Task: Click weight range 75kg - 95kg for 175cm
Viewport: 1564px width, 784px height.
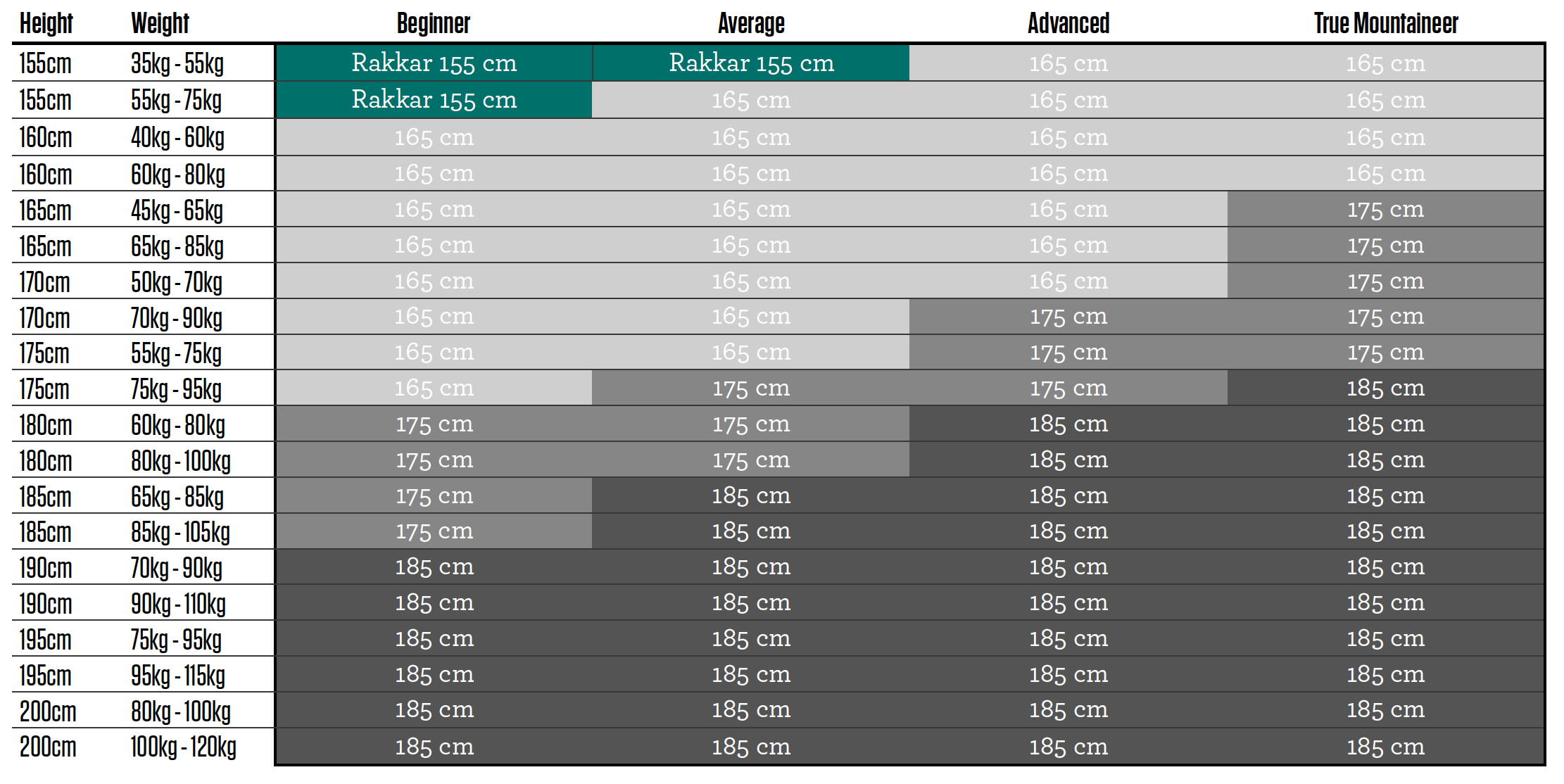Action: pyautogui.click(x=176, y=389)
